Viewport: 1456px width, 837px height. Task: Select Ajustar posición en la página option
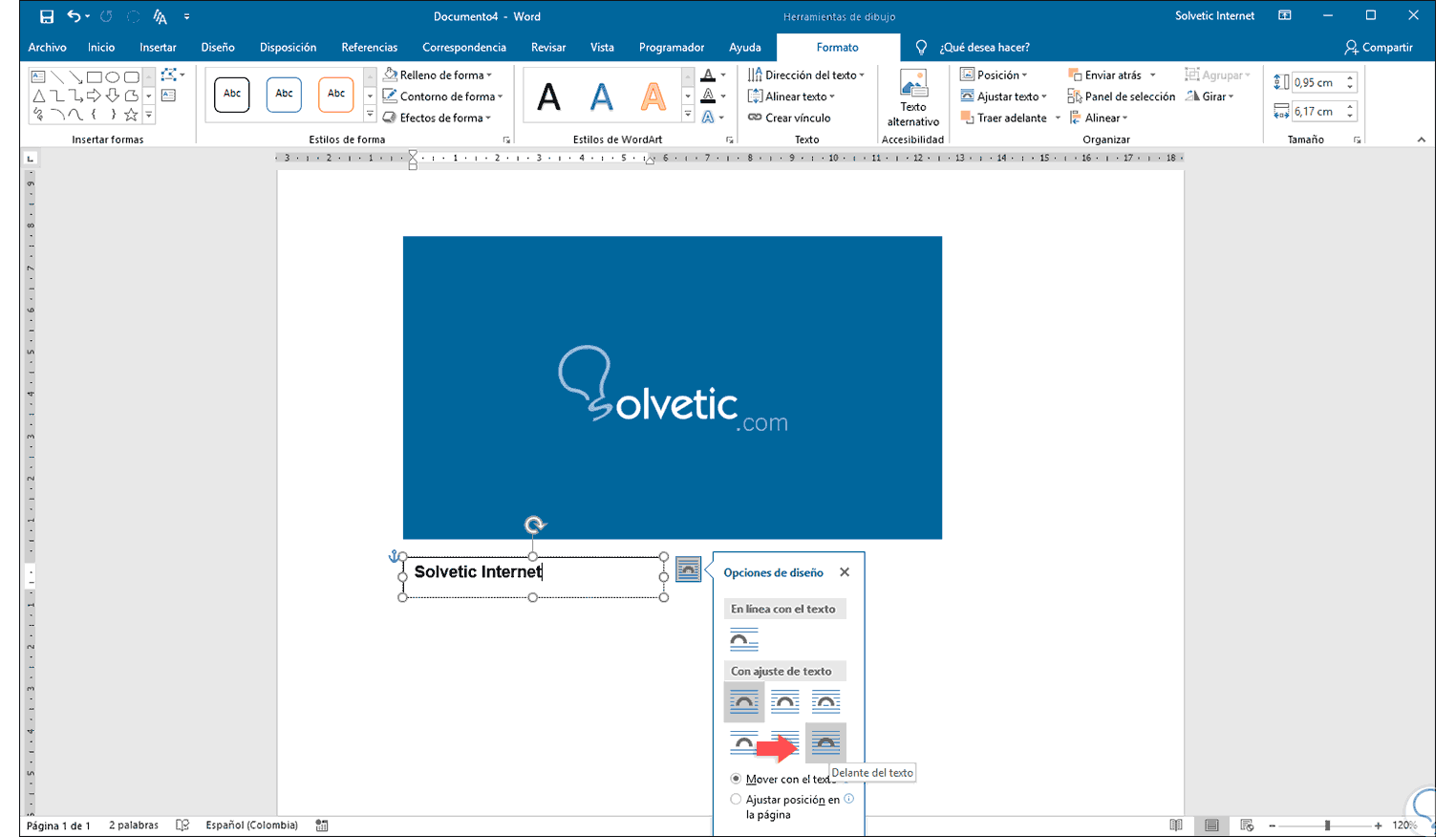736,800
